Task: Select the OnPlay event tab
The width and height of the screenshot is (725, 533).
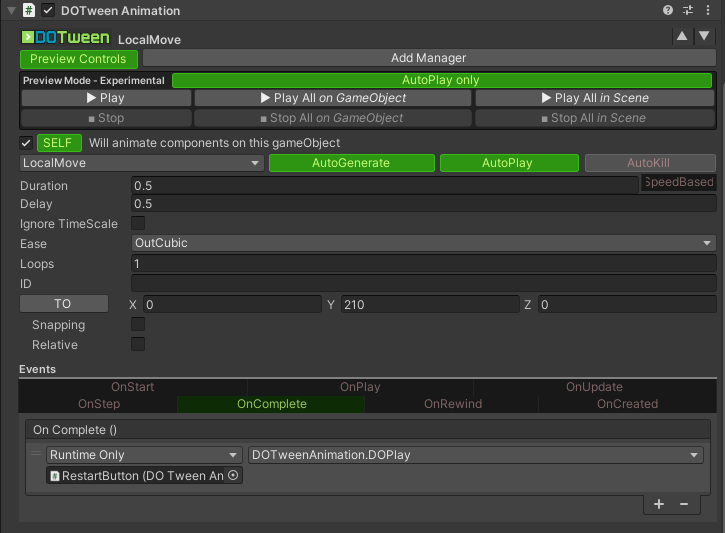Action: (x=360, y=387)
